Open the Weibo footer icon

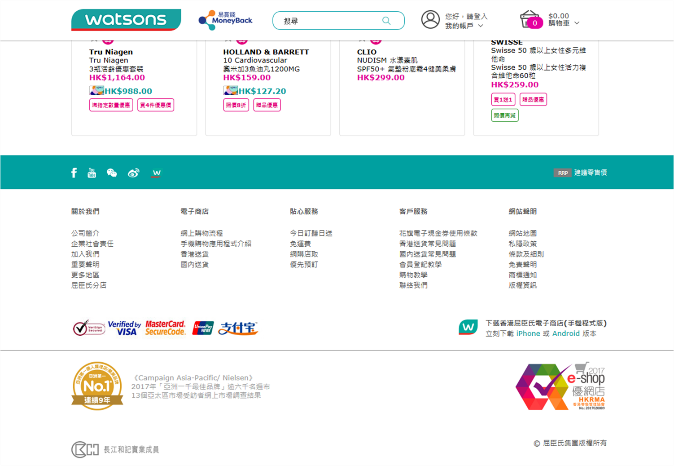pyautogui.click(x=133, y=173)
